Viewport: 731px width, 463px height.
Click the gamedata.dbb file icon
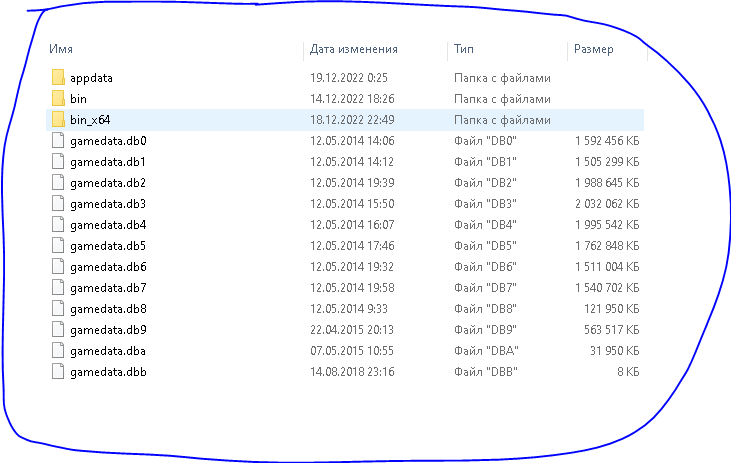(57, 372)
